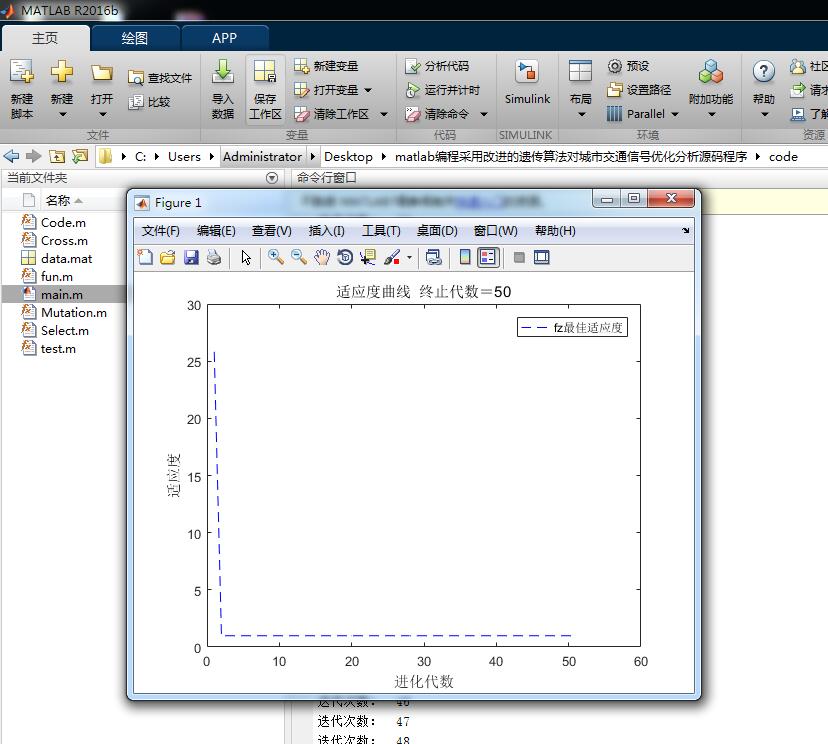Image resolution: width=828 pixels, height=744 pixels.
Task: Click New Variable (新建变量) button
Action: 326,66
